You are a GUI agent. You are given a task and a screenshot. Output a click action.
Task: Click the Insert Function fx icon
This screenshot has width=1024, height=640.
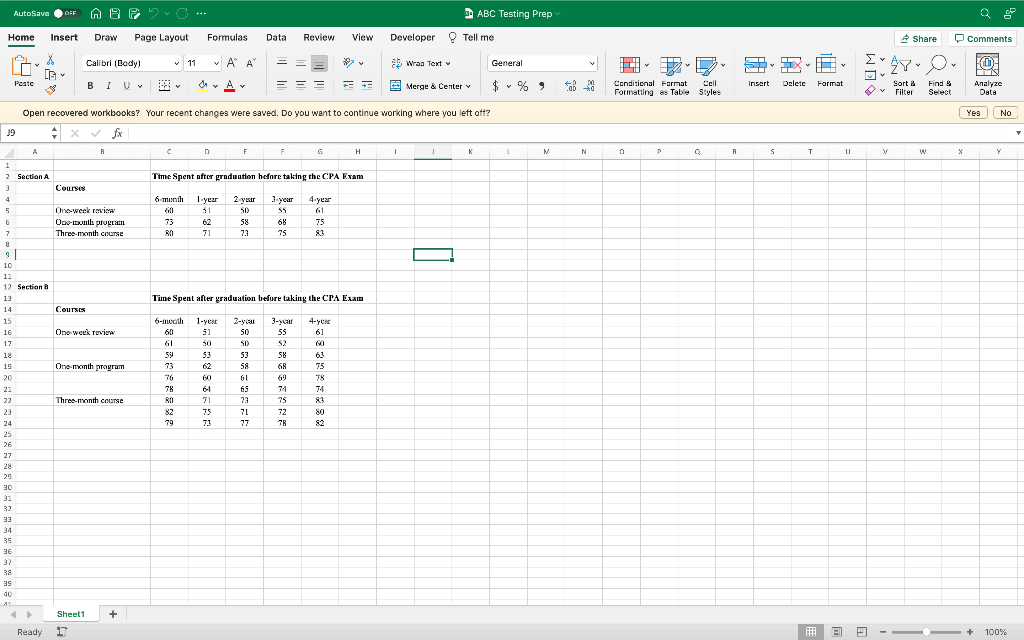point(117,133)
